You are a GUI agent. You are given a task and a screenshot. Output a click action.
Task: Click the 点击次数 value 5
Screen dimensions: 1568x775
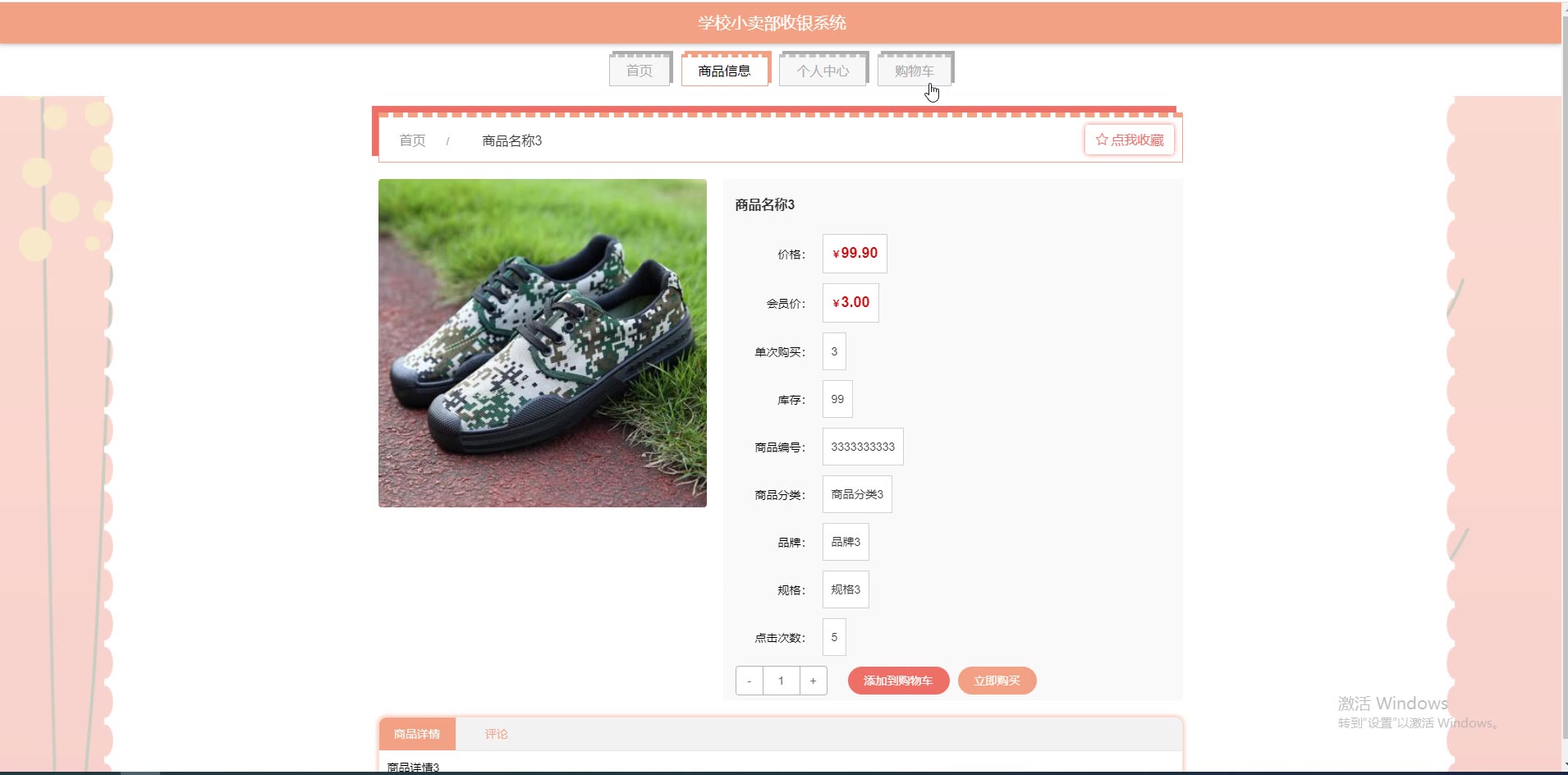click(834, 637)
